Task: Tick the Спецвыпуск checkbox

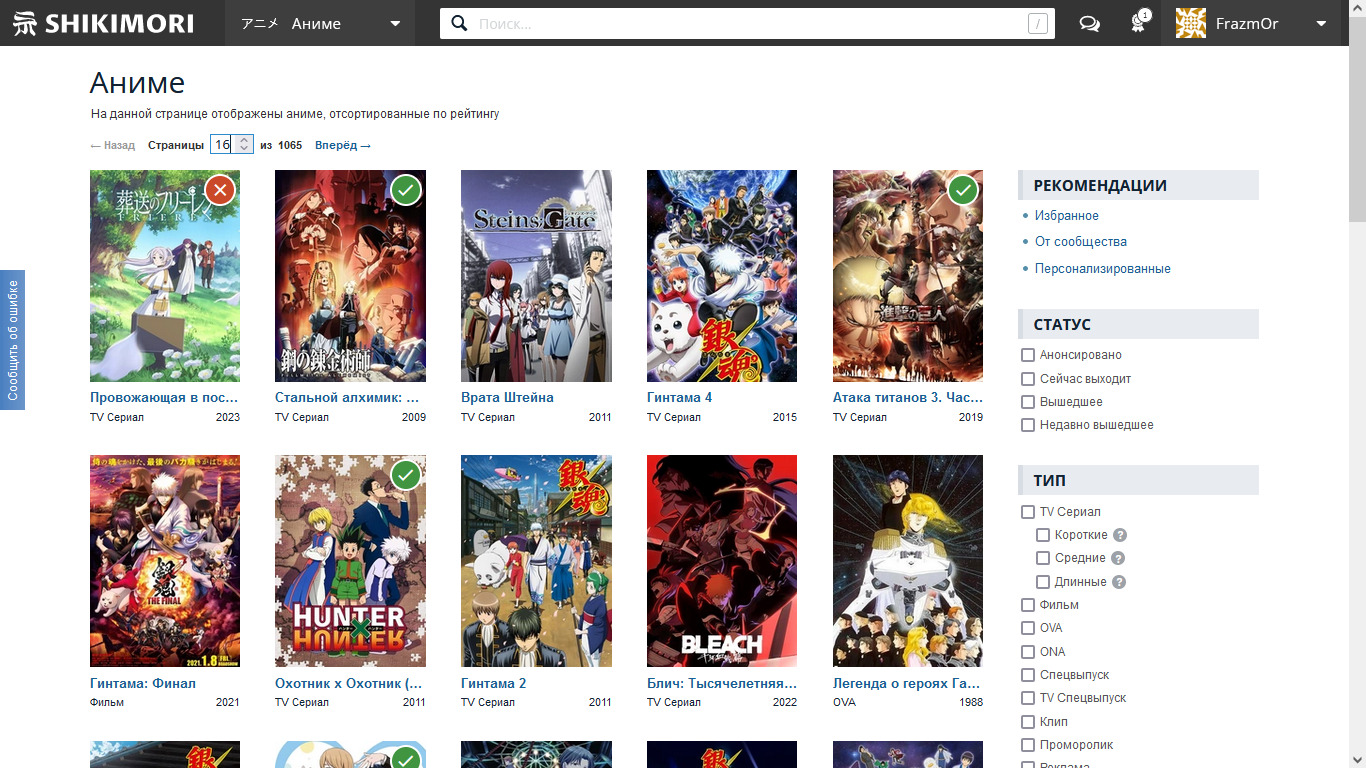Action: (1027, 675)
